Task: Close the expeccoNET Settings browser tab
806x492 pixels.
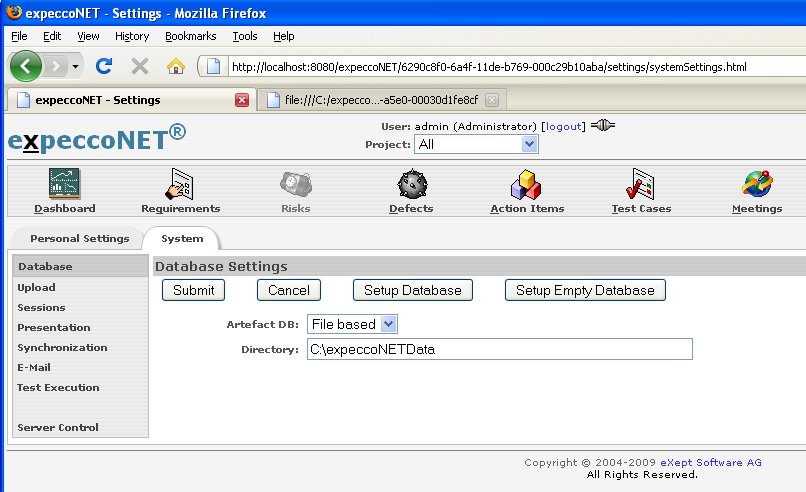Action: click(241, 100)
